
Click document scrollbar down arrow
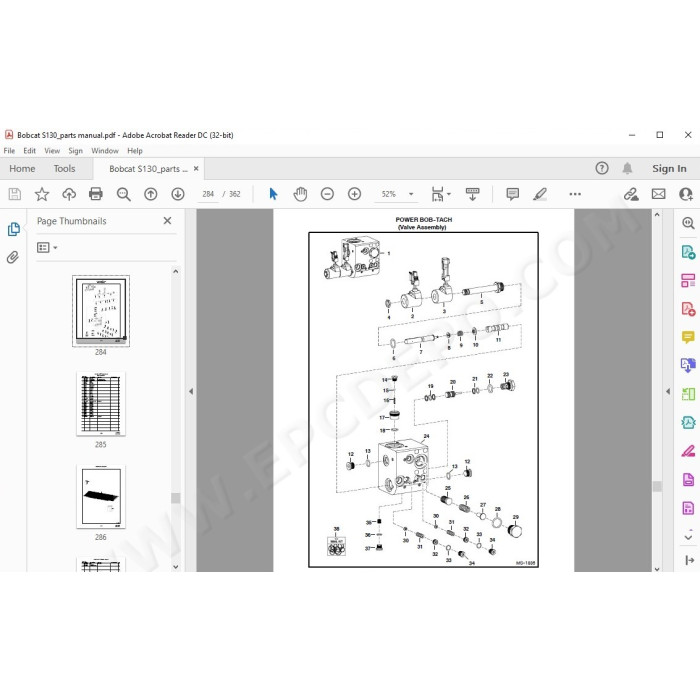pyautogui.click(x=657, y=569)
